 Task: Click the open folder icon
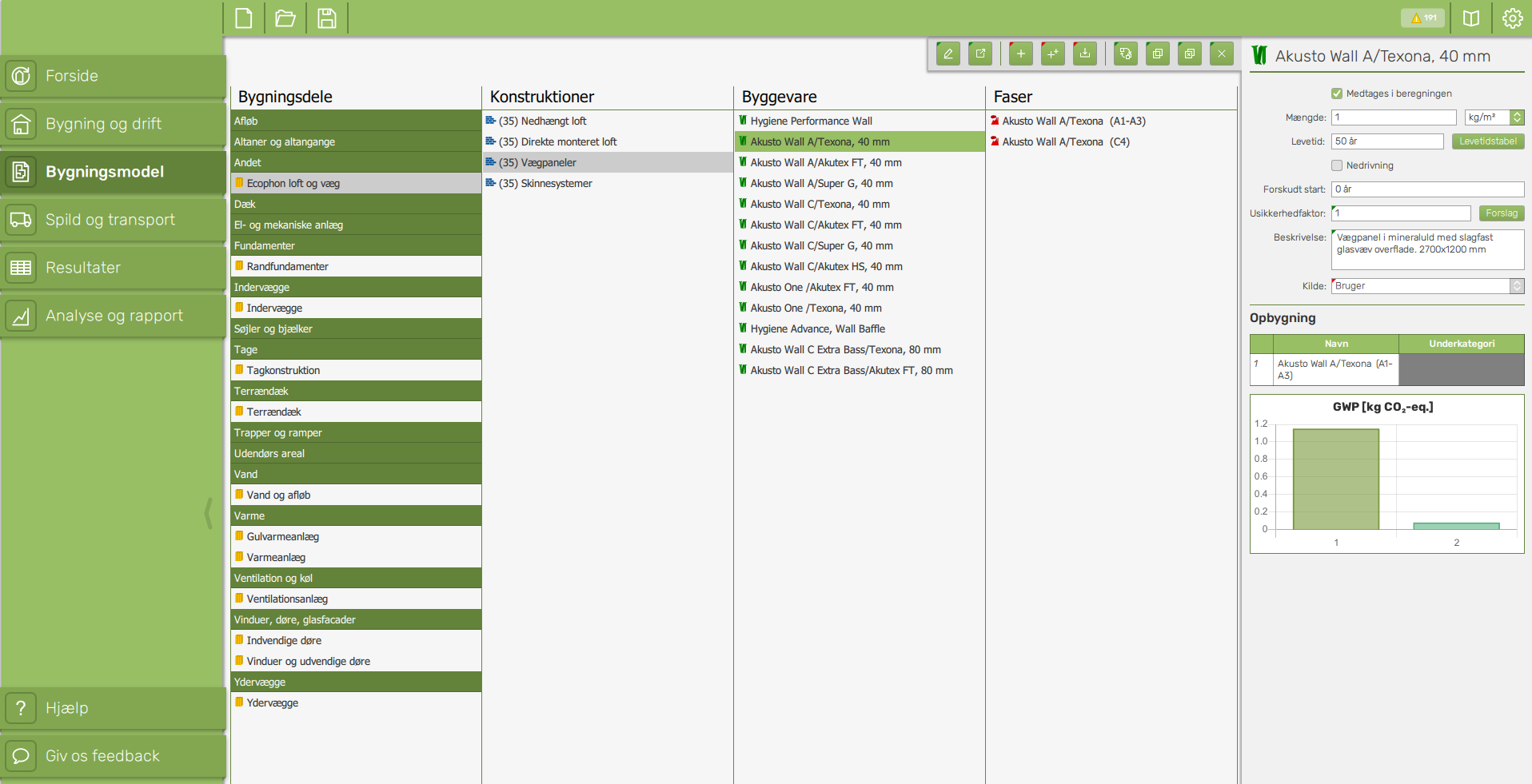click(x=285, y=18)
